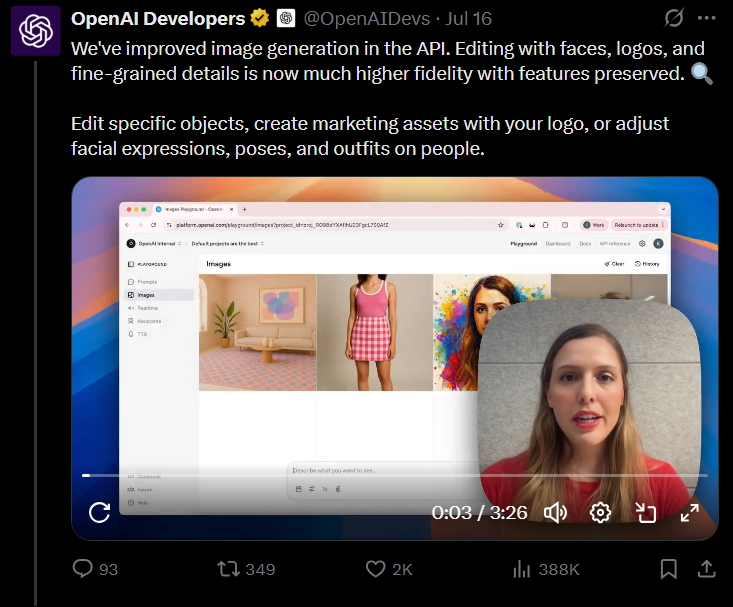The image size is (733, 607).
Task: Expand the Default project selector dropdown
Action: click(228, 244)
